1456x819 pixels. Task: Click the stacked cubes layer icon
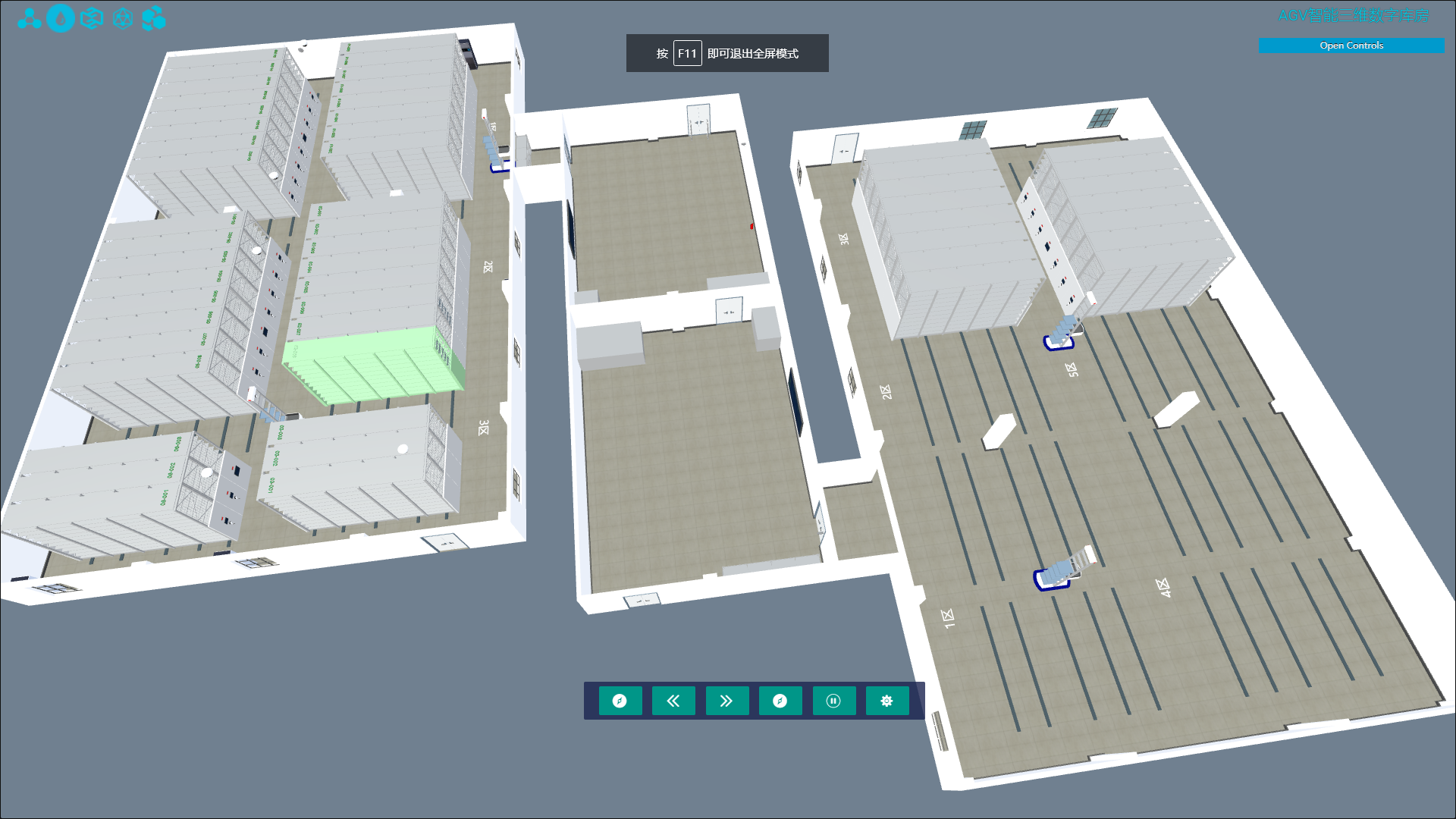pyautogui.click(x=154, y=18)
